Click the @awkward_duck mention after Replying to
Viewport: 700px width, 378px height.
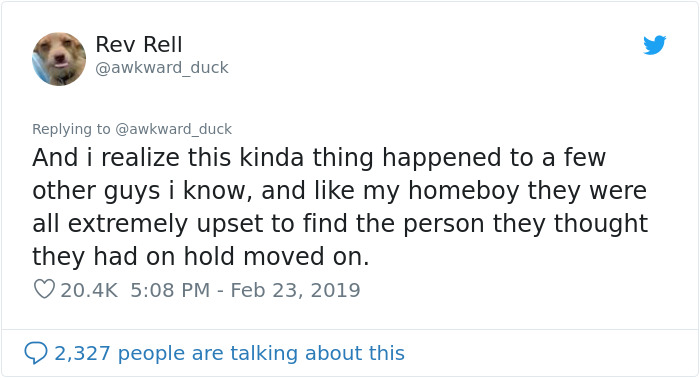[x=174, y=129]
